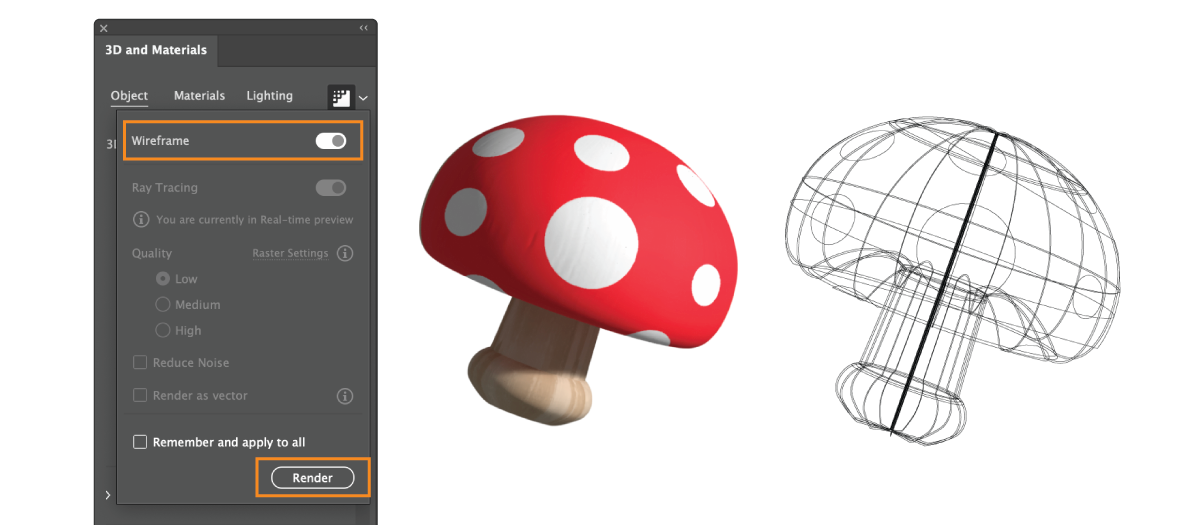Switch to the Lighting tab
The image size is (1200, 525).
coord(269,96)
